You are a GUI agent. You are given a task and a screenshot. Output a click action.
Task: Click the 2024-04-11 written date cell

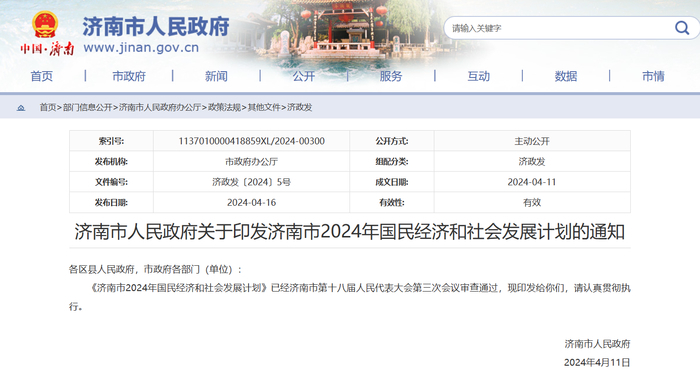point(532,182)
